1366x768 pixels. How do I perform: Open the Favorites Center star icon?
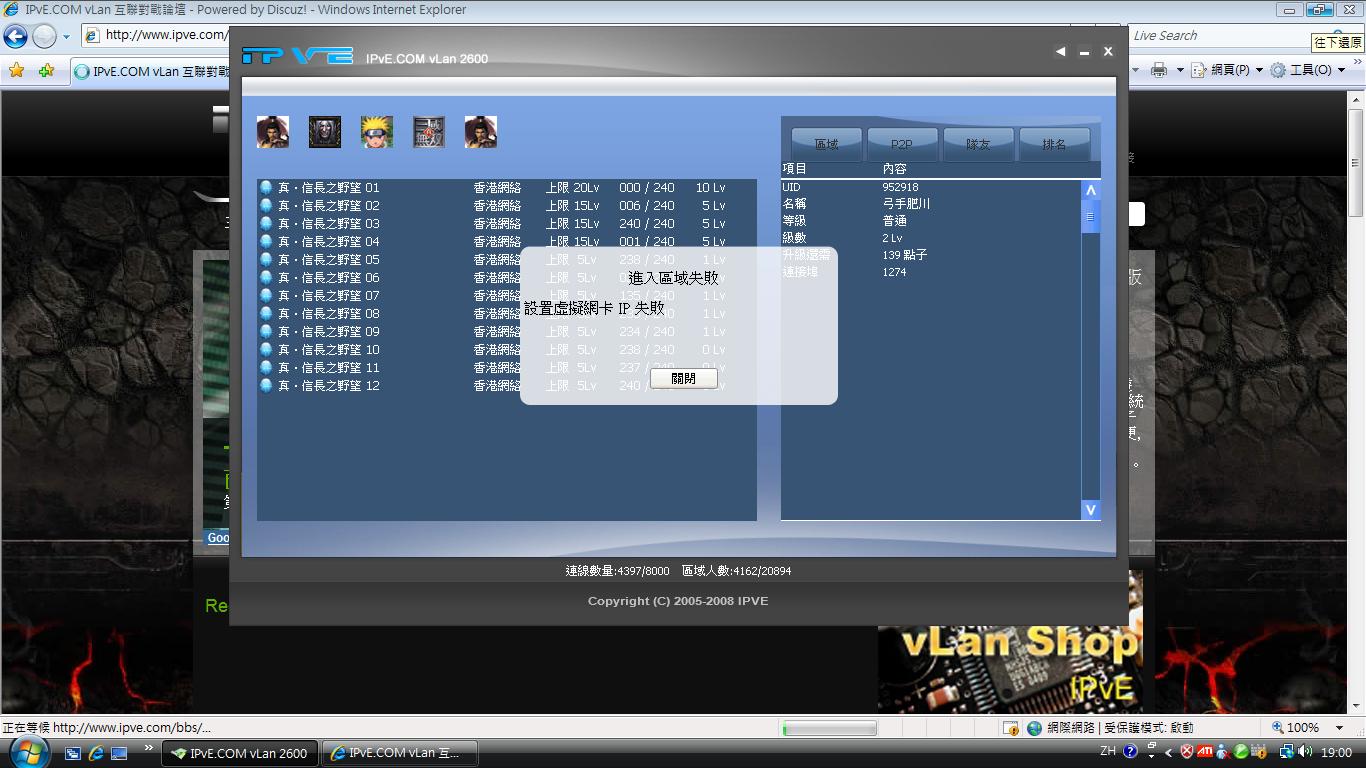tap(16, 71)
